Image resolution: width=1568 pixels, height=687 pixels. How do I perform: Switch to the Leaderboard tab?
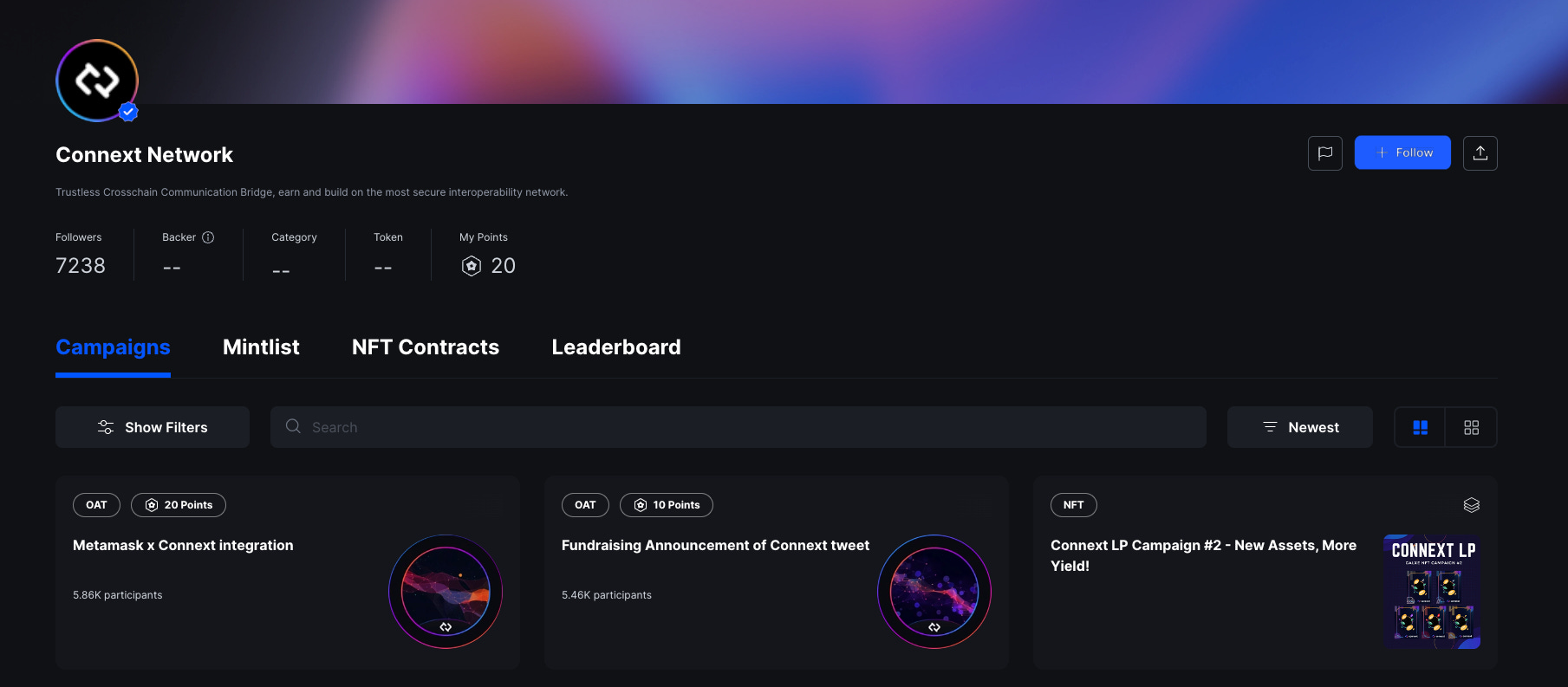(616, 347)
